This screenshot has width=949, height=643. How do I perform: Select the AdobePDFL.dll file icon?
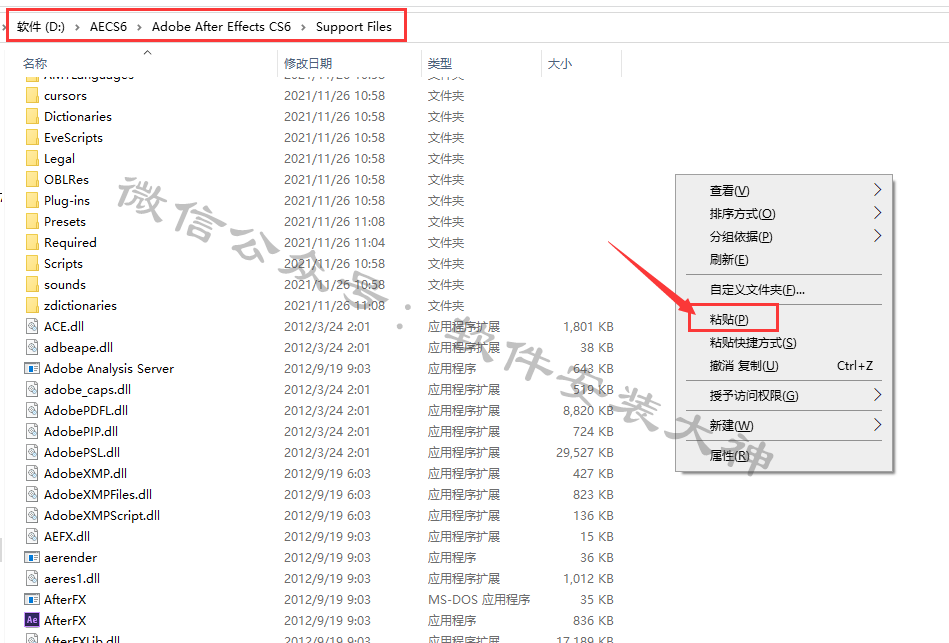pos(32,411)
